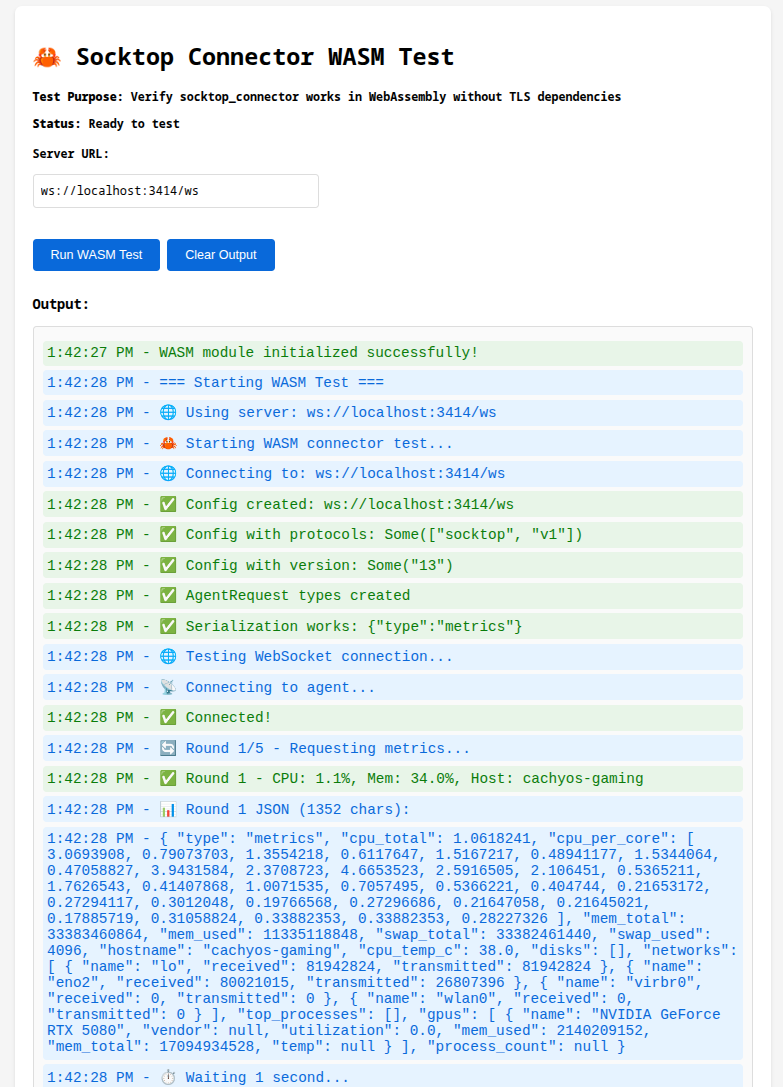Click globe icon next to "Connecting to:" line
Viewport: 783px width, 1087px height.
(168, 473)
